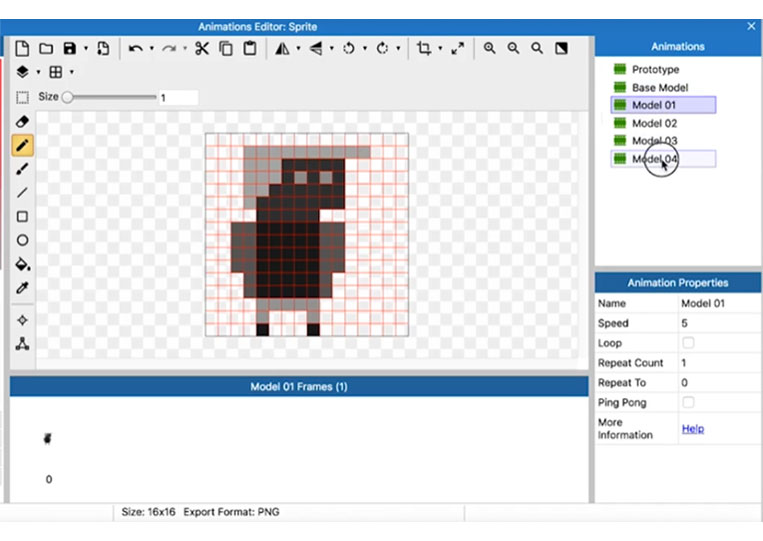The width and height of the screenshot is (763, 541).
Task: Click the Copy icon
Action: (226, 48)
